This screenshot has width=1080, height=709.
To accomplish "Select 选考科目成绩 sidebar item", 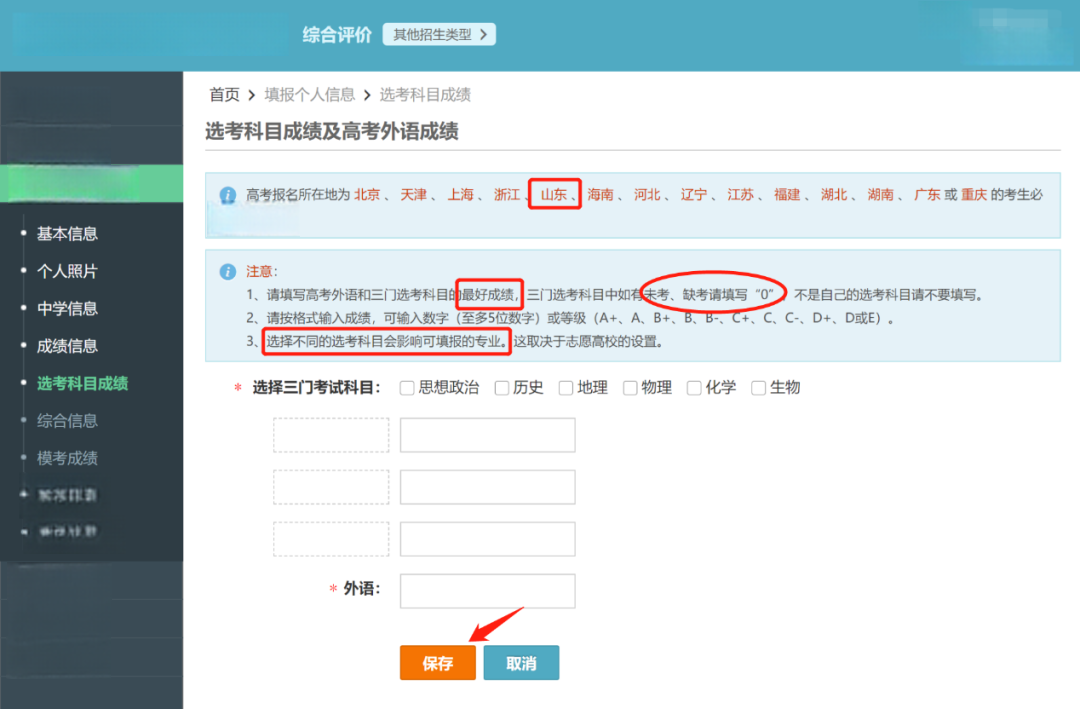I will coord(83,383).
